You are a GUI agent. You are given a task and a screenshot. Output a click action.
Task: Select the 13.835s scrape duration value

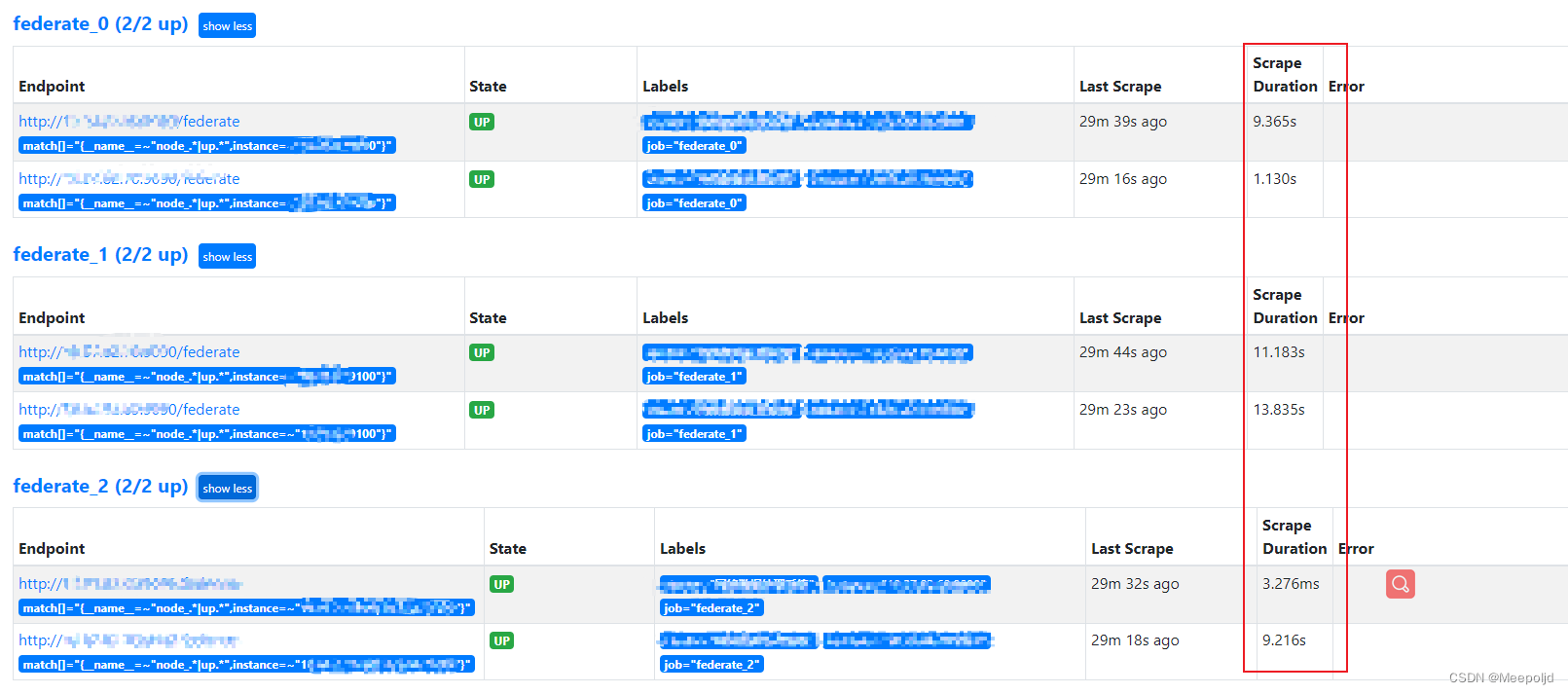tap(1279, 410)
